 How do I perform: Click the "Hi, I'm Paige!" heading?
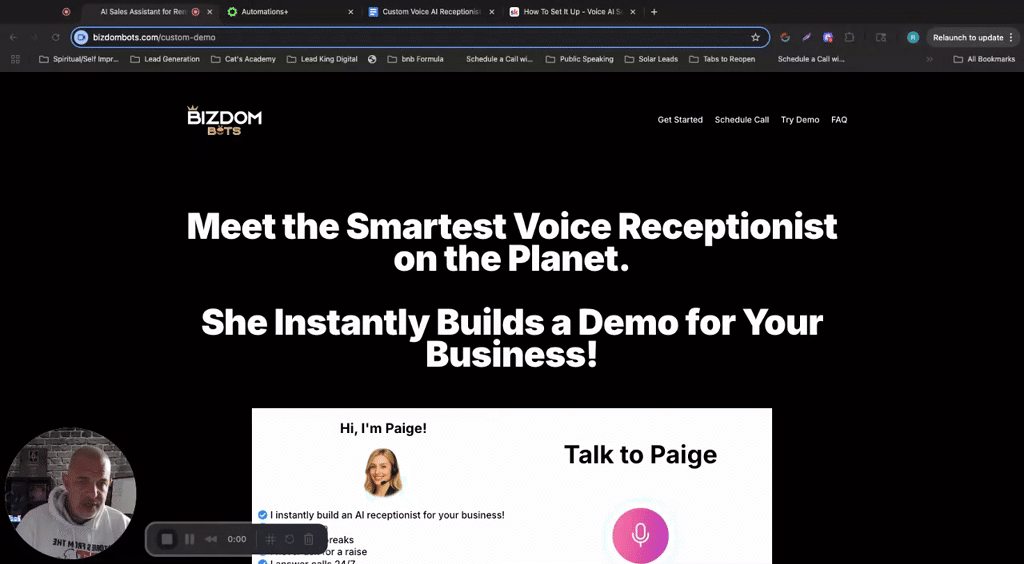[383, 429]
